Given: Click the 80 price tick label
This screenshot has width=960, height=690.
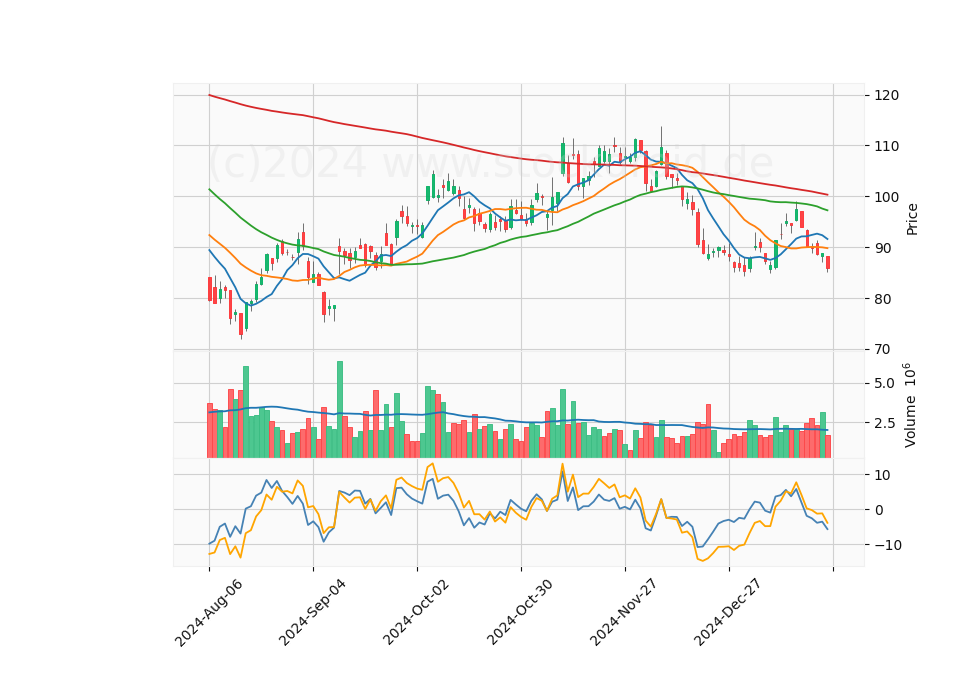Looking at the screenshot, I should tap(882, 299).
